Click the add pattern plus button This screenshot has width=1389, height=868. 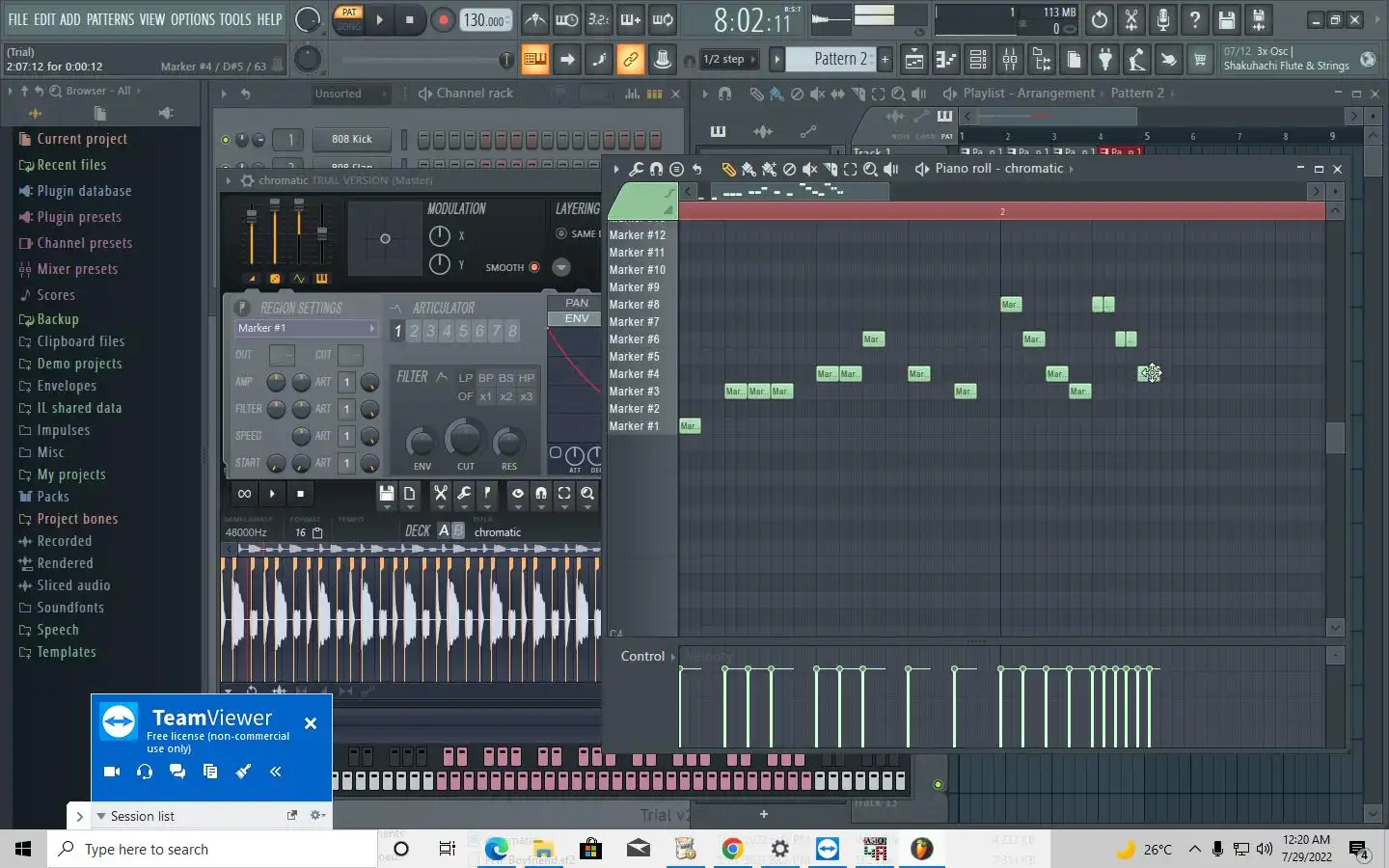(x=885, y=60)
